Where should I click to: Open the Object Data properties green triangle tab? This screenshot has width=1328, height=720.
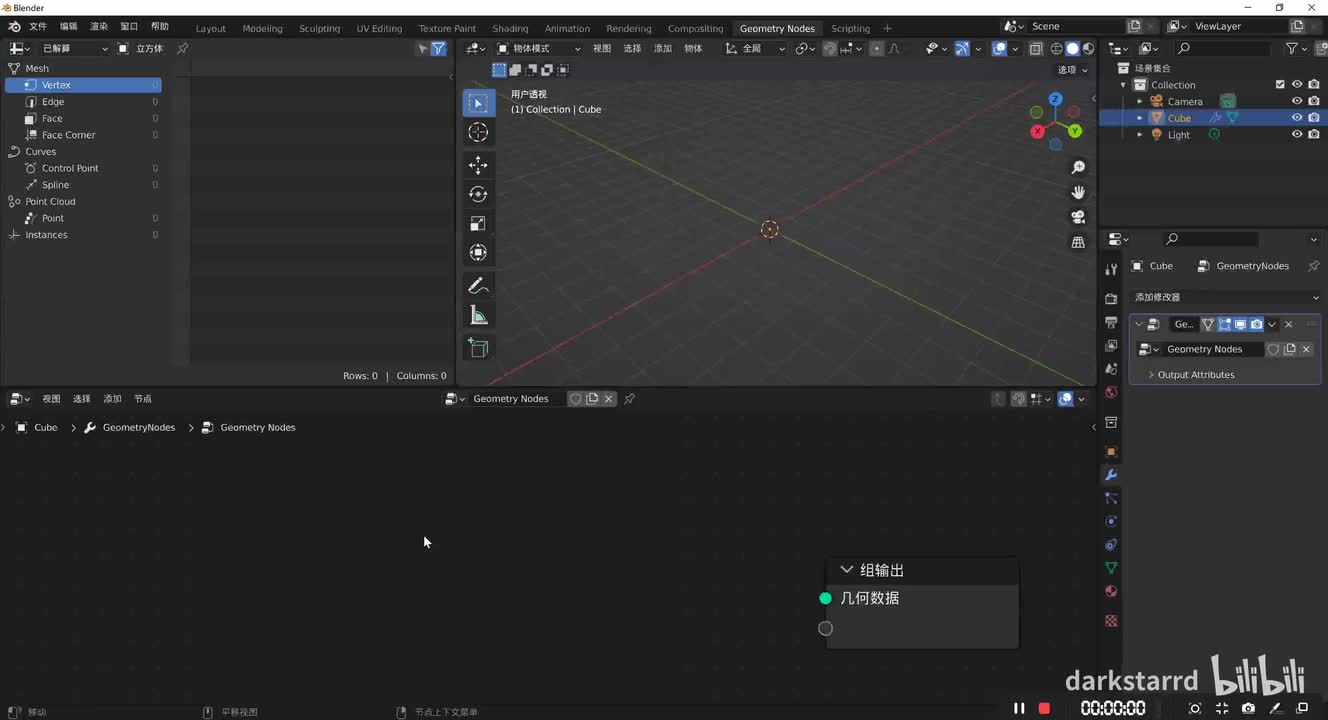point(1110,568)
